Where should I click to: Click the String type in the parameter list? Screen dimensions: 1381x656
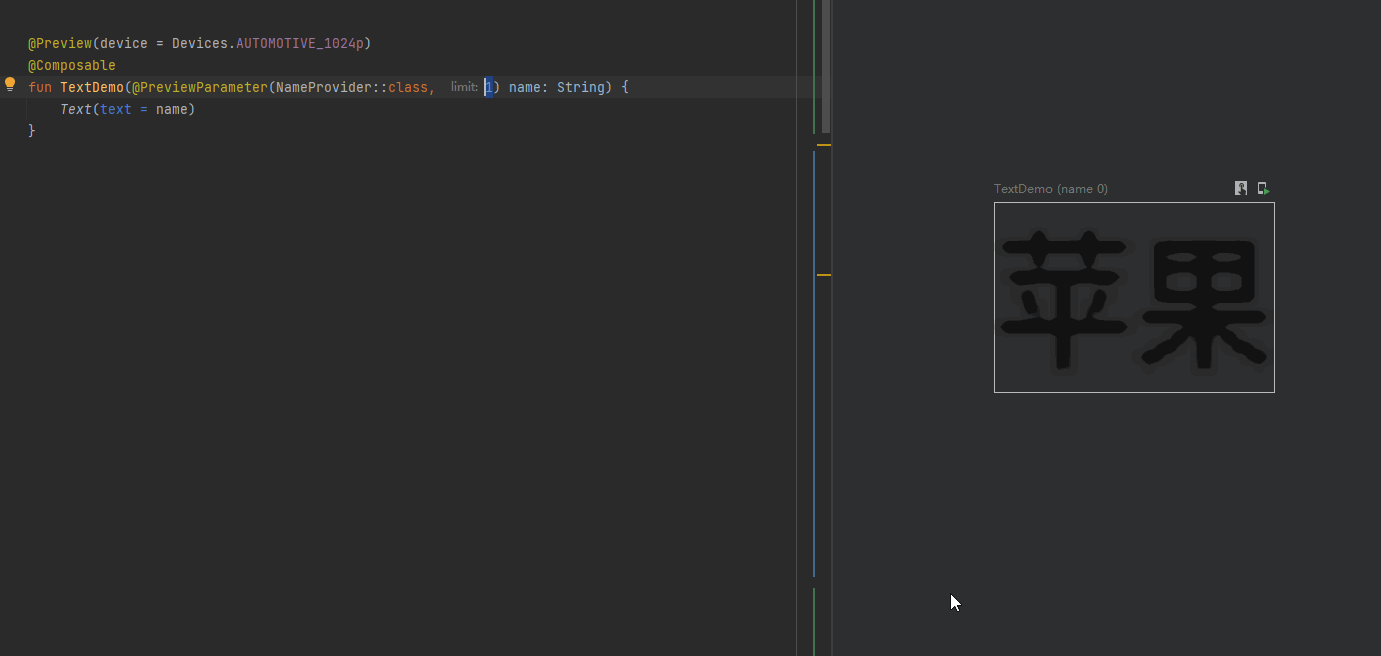coord(580,87)
